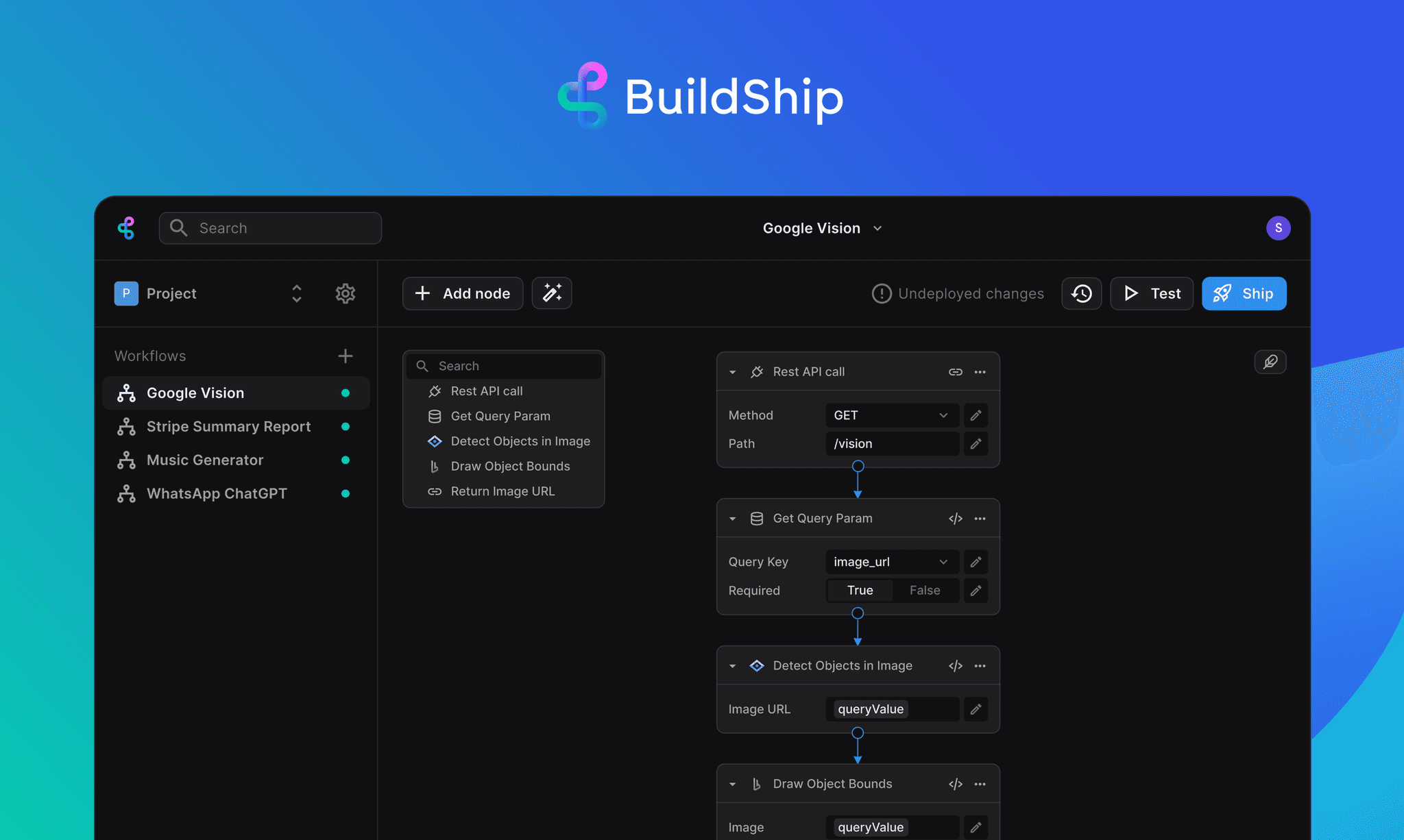1404x840 pixels.
Task: Keep Required set to True
Action: pyautogui.click(x=859, y=590)
